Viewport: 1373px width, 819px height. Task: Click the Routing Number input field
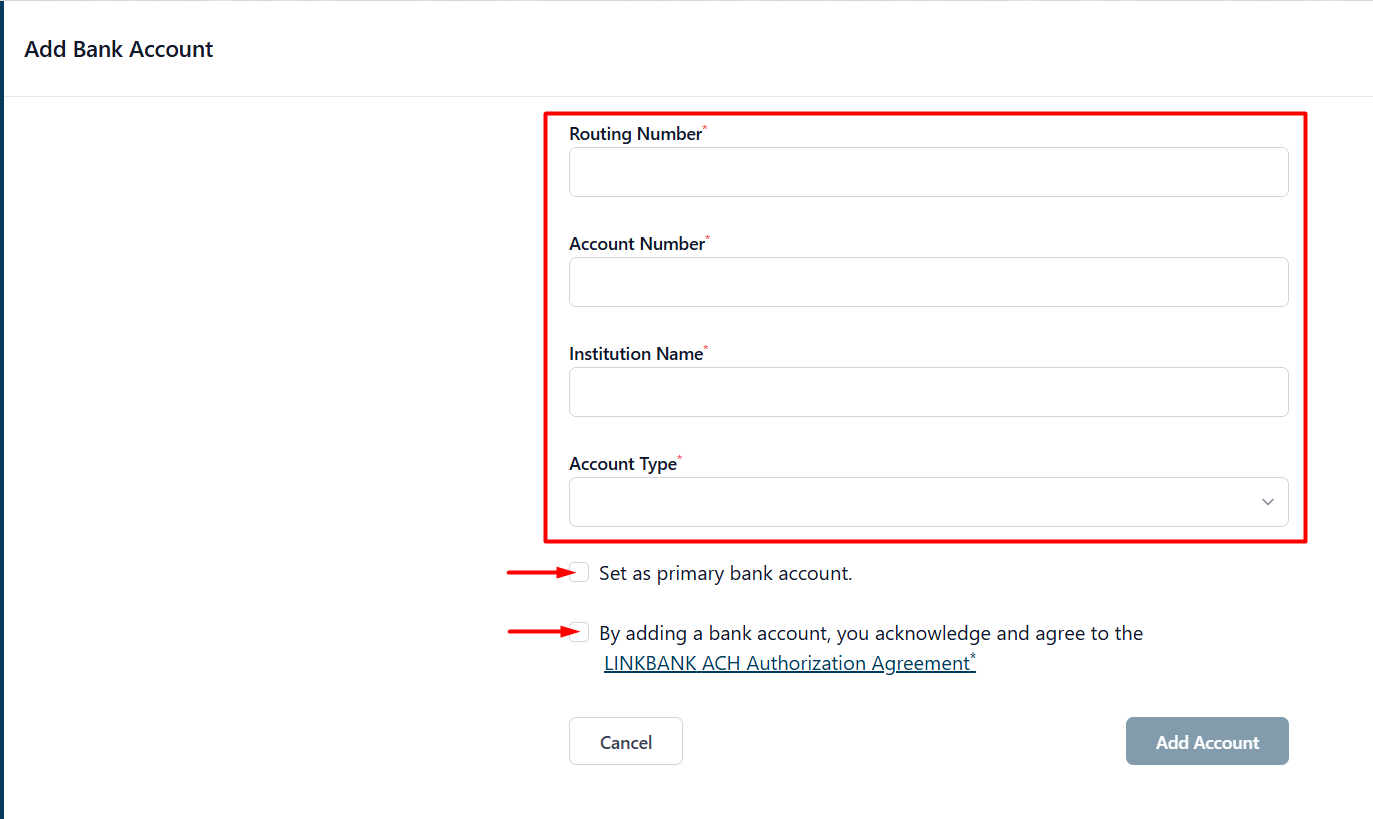[x=928, y=172]
